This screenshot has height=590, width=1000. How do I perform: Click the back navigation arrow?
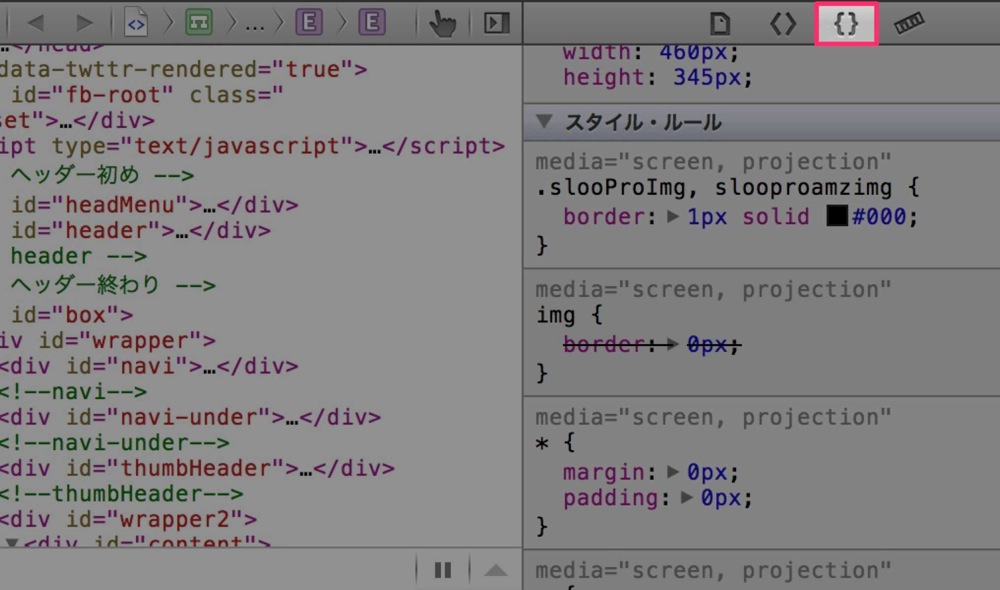[x=36, y=24]
